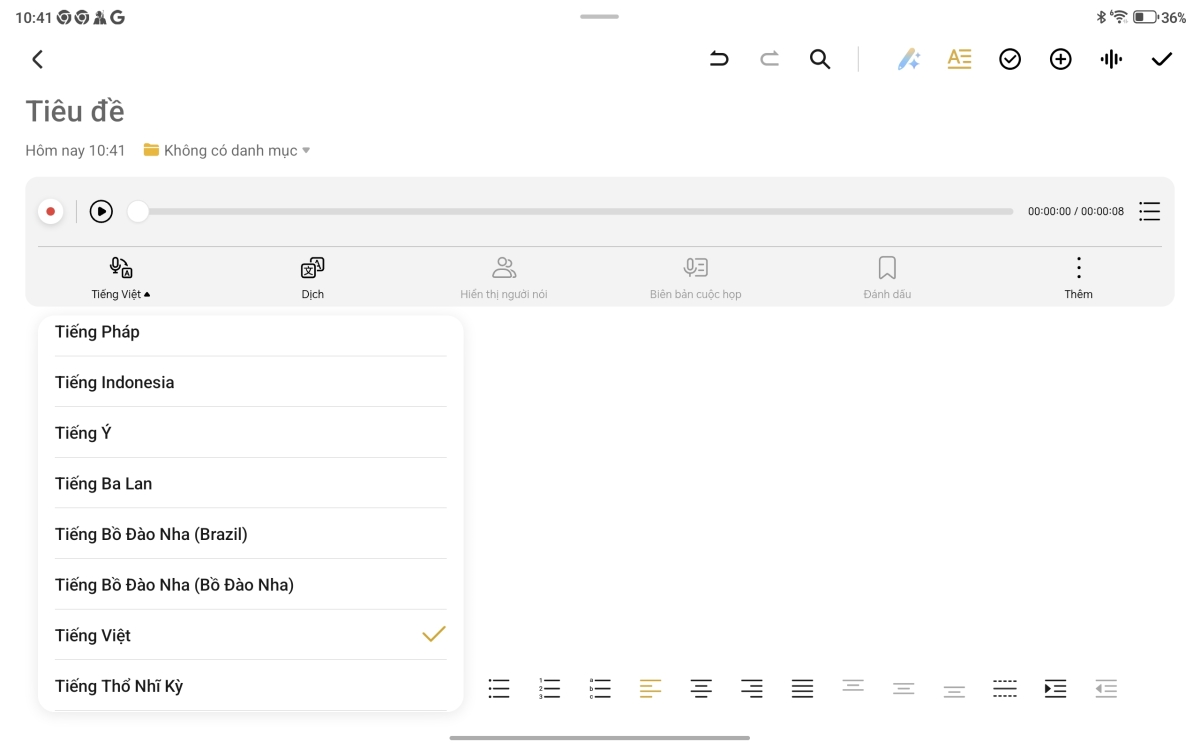
Task: Tap the Tiêu đề title field
Action: click(x=75, y=111)
